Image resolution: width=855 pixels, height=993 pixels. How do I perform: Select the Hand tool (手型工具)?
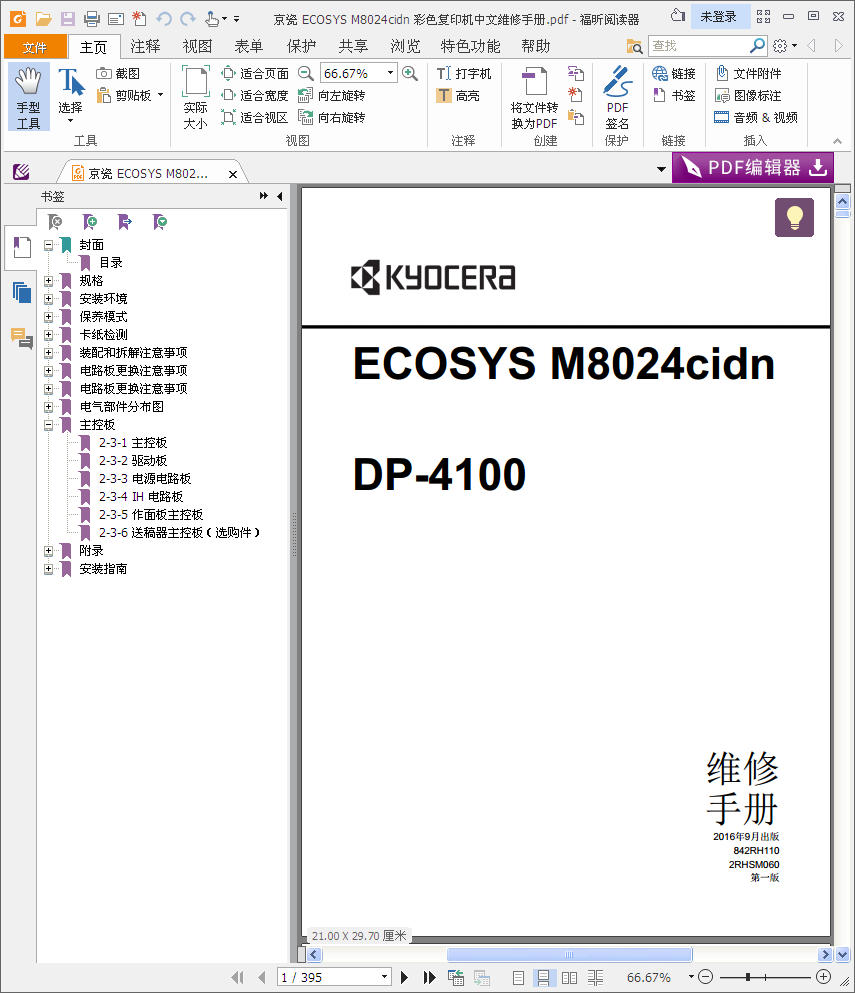click(28, 97)
